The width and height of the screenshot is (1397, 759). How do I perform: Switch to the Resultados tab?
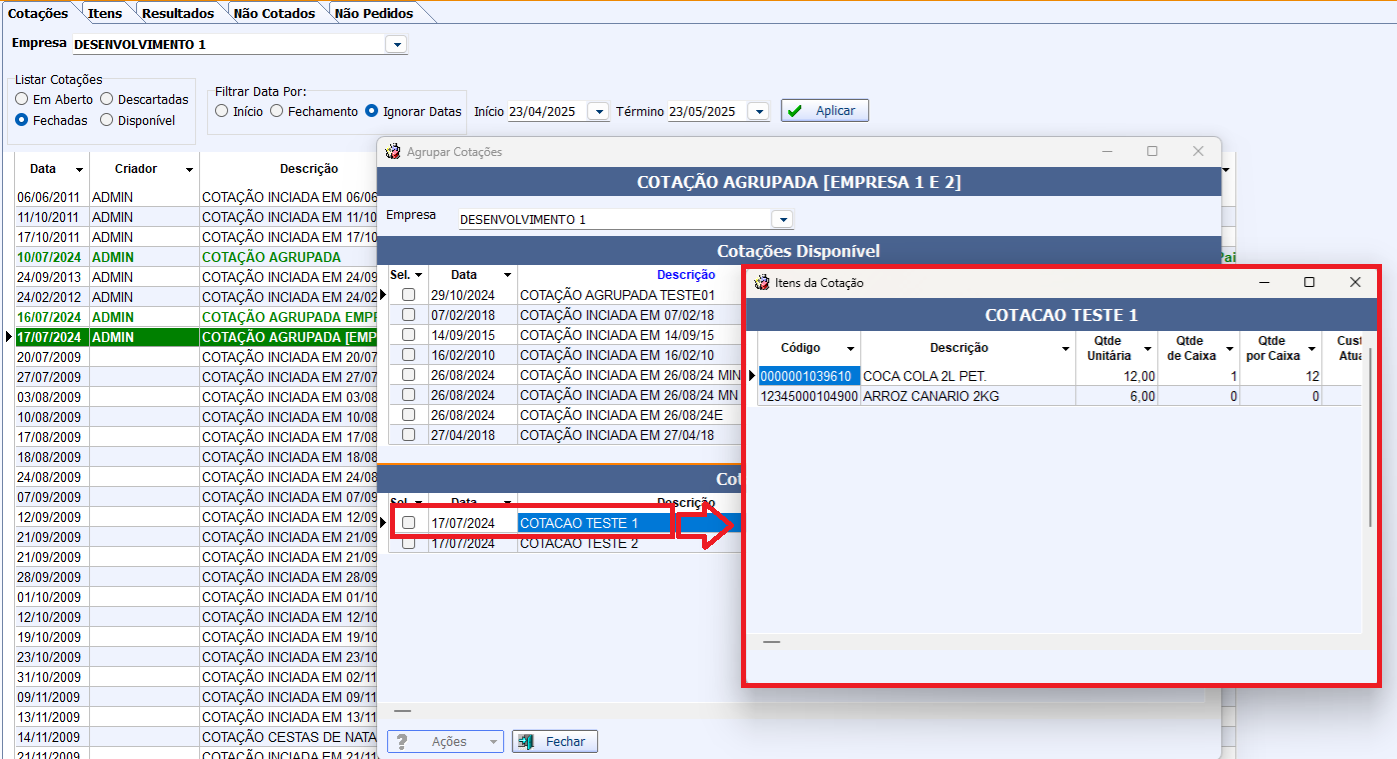(177, 14)
